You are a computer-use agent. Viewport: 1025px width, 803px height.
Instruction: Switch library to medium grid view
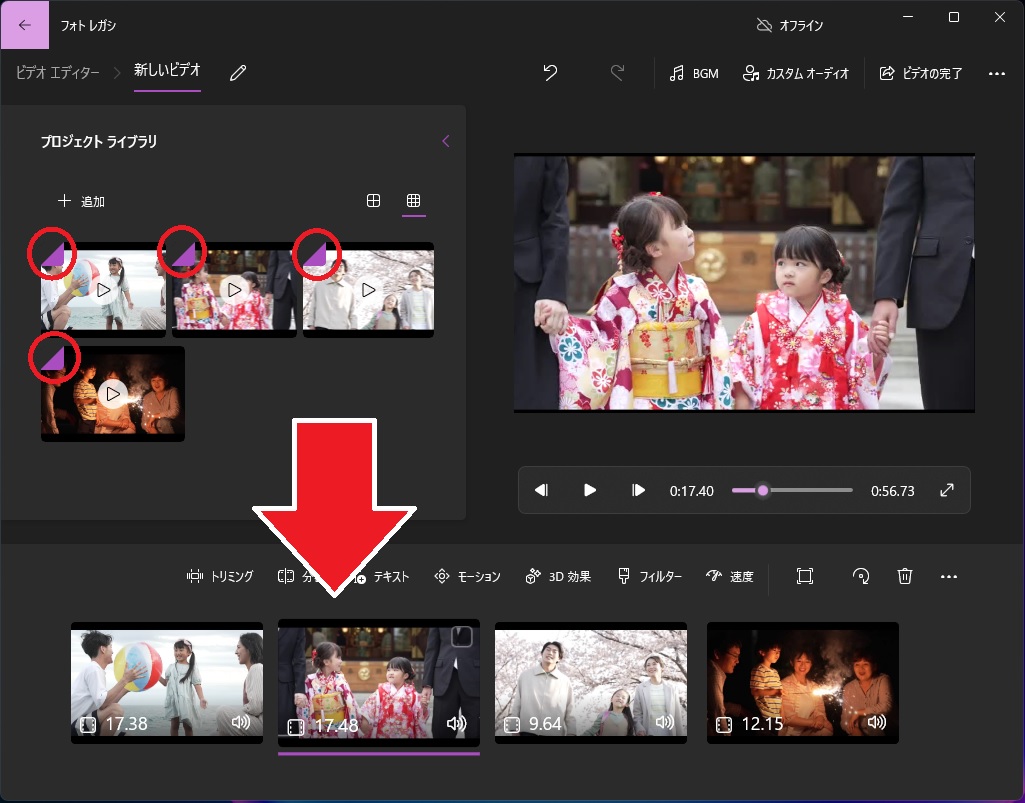[x=373, y=201]
